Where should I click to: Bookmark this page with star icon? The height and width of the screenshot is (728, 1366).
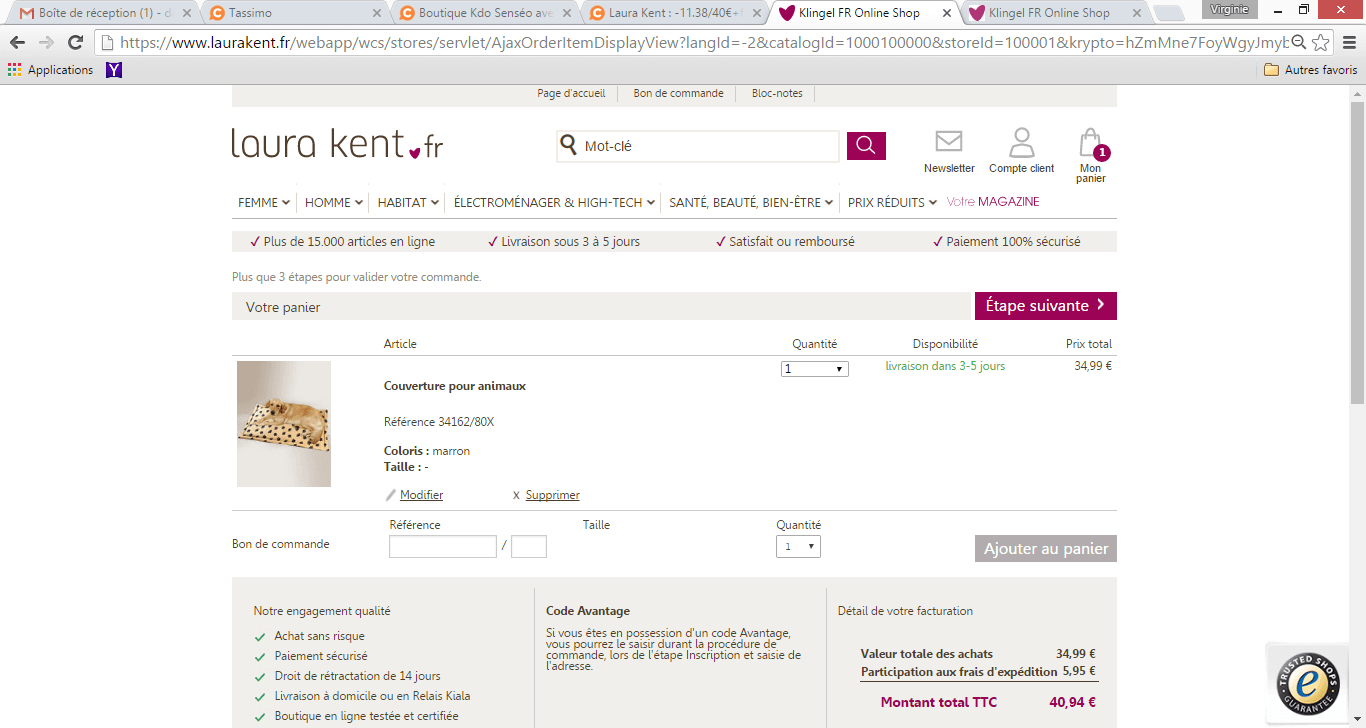click(1321, 43)
